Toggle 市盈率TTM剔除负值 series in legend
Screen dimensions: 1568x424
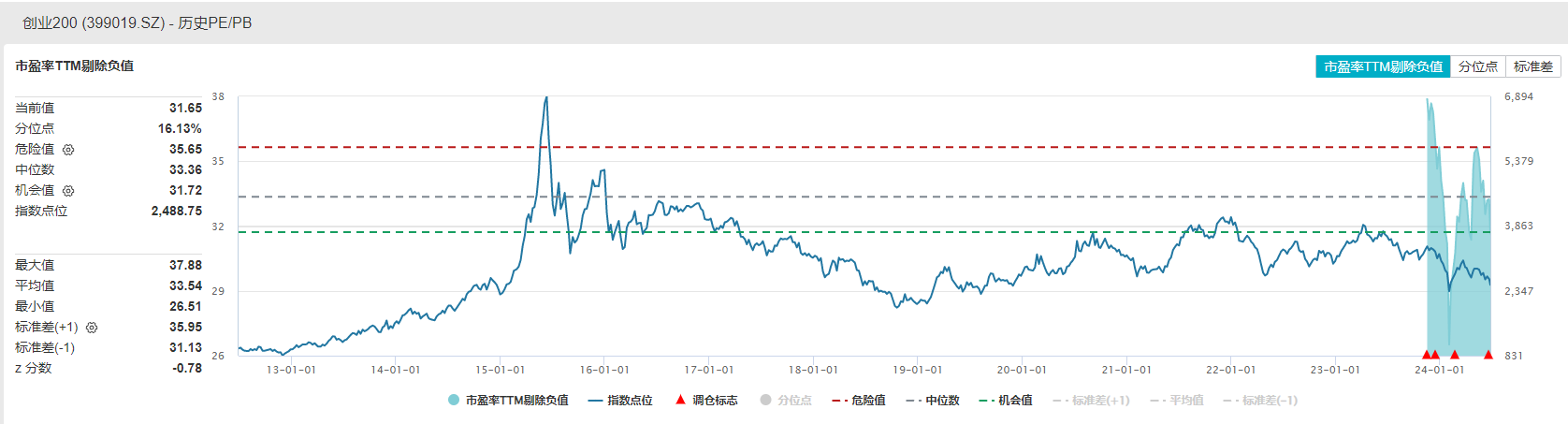(x=508, y=401)
